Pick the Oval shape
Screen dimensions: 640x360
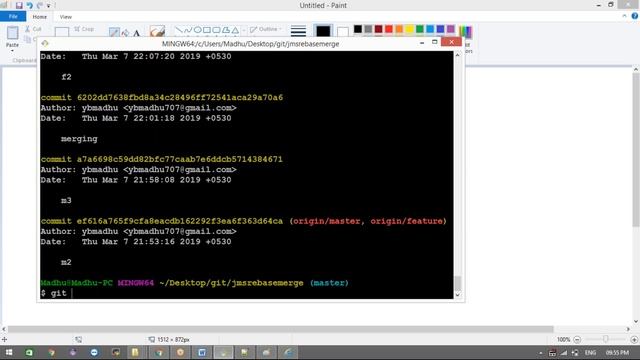[198, 30]
